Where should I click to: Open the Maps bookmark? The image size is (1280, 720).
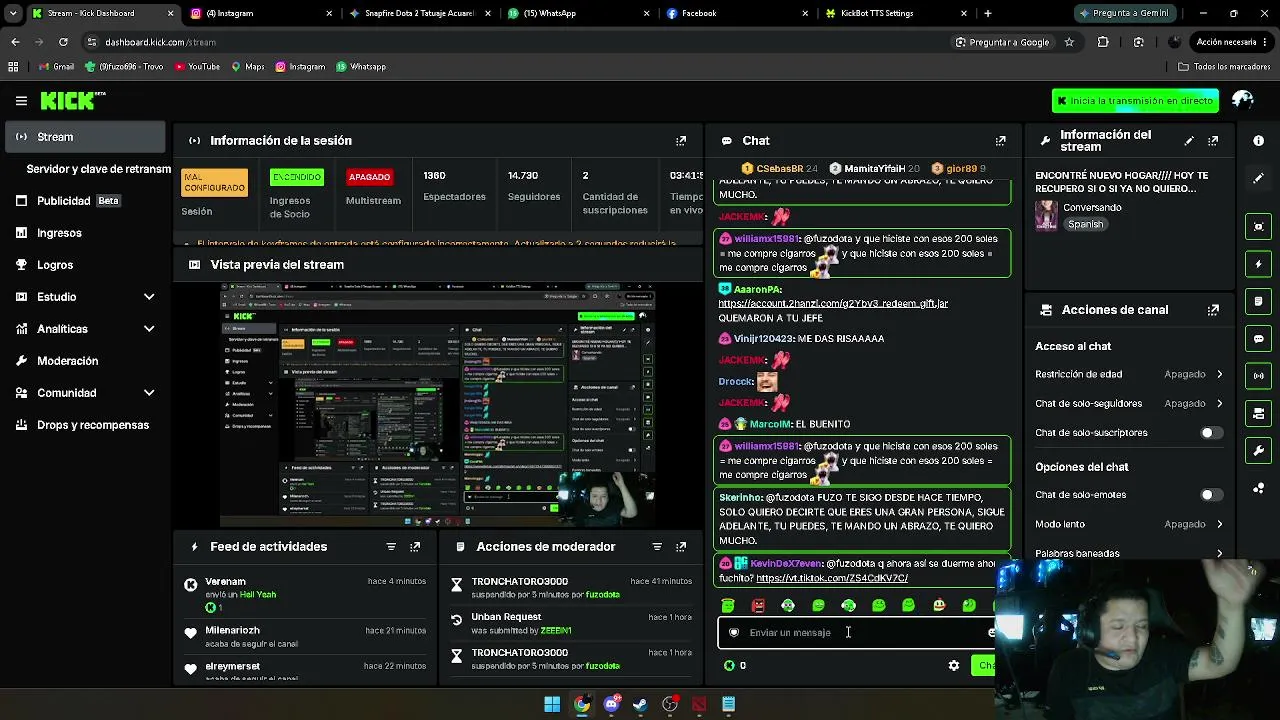point(248,67)
